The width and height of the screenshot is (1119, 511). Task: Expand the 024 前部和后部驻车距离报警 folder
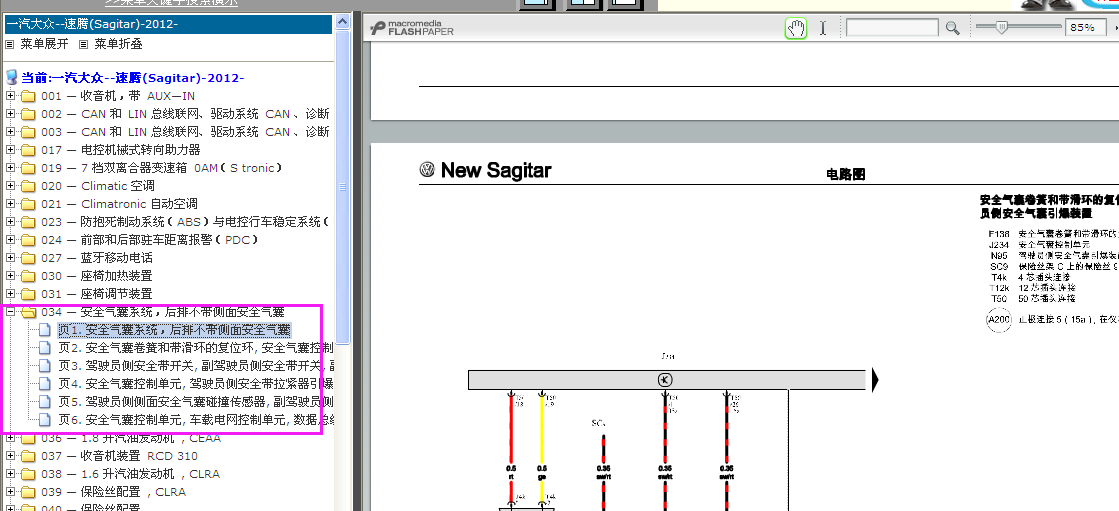(10, 240)
